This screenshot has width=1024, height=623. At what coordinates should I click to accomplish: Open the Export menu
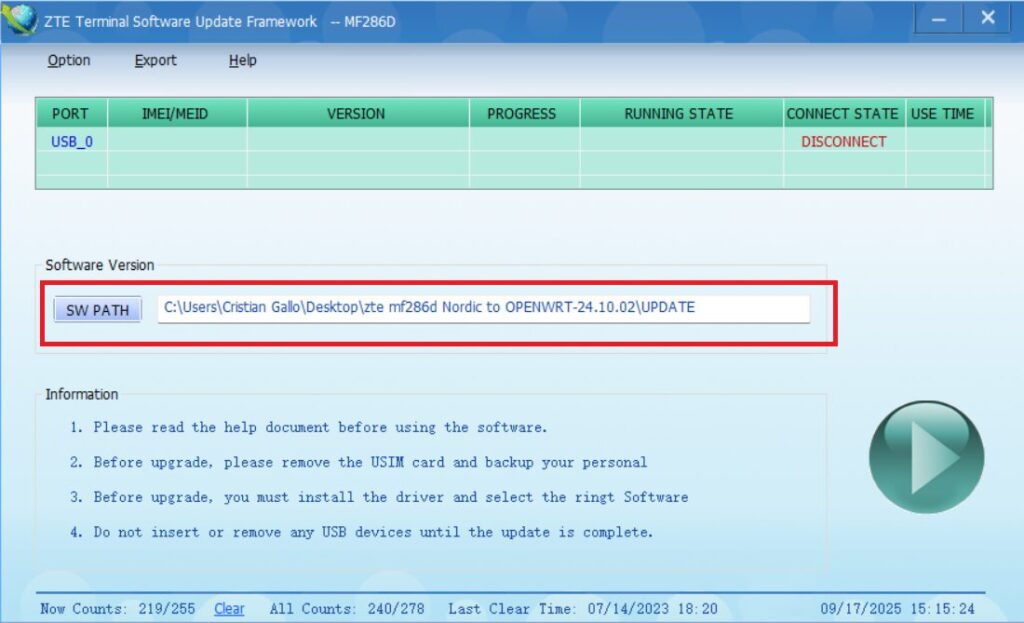point(156,61)
